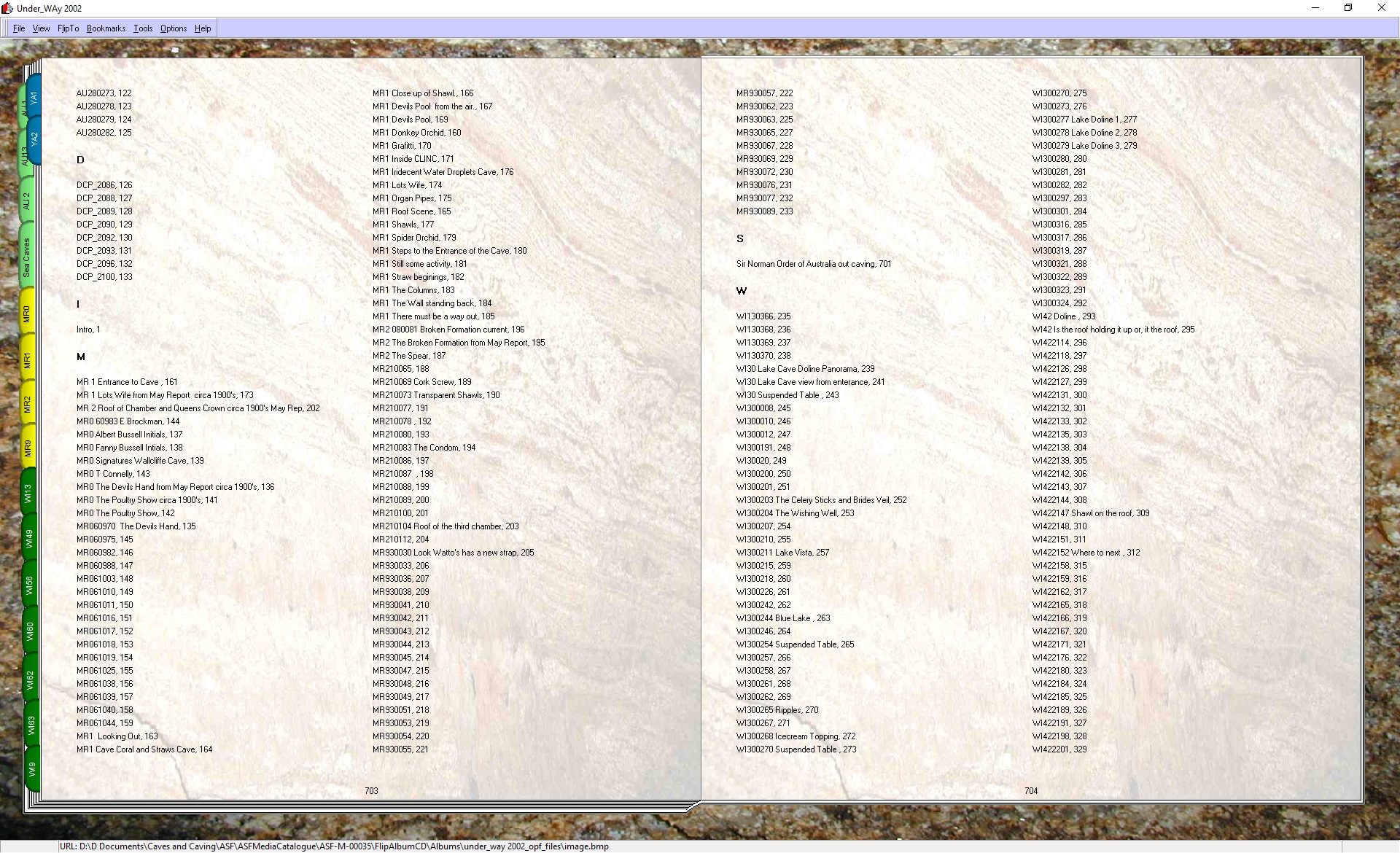The width and height of the screenshot is (1400, 853).
Task: Open 'MR 1 Entrance to Cave , 161'
Action: 127,382
